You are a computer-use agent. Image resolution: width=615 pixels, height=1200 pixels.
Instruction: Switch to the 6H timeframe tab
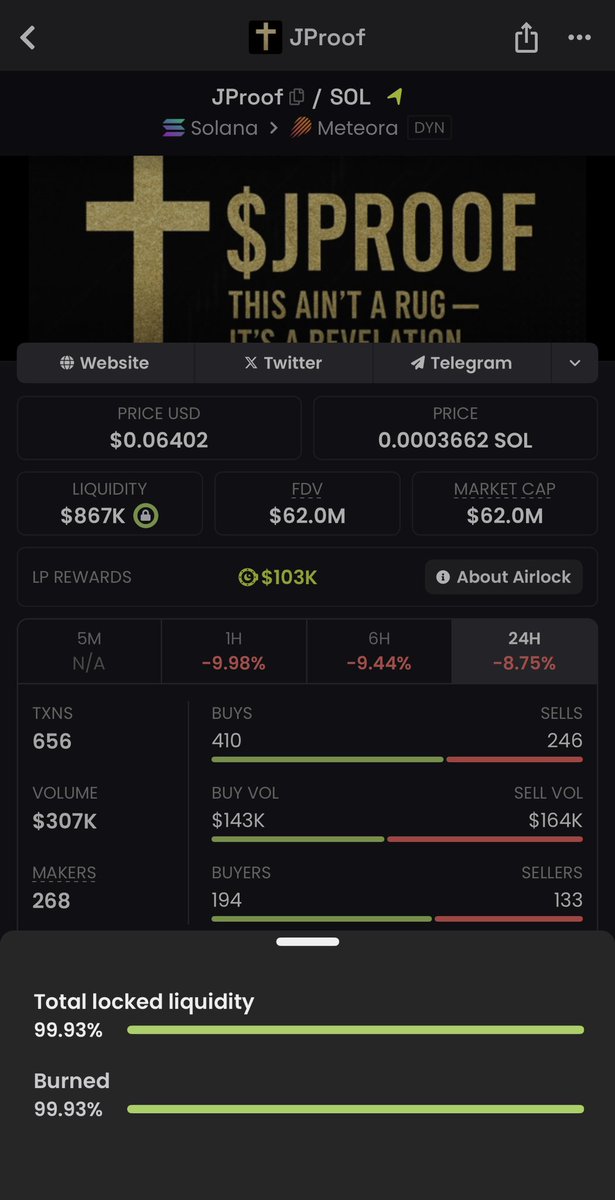coord(379,651)
